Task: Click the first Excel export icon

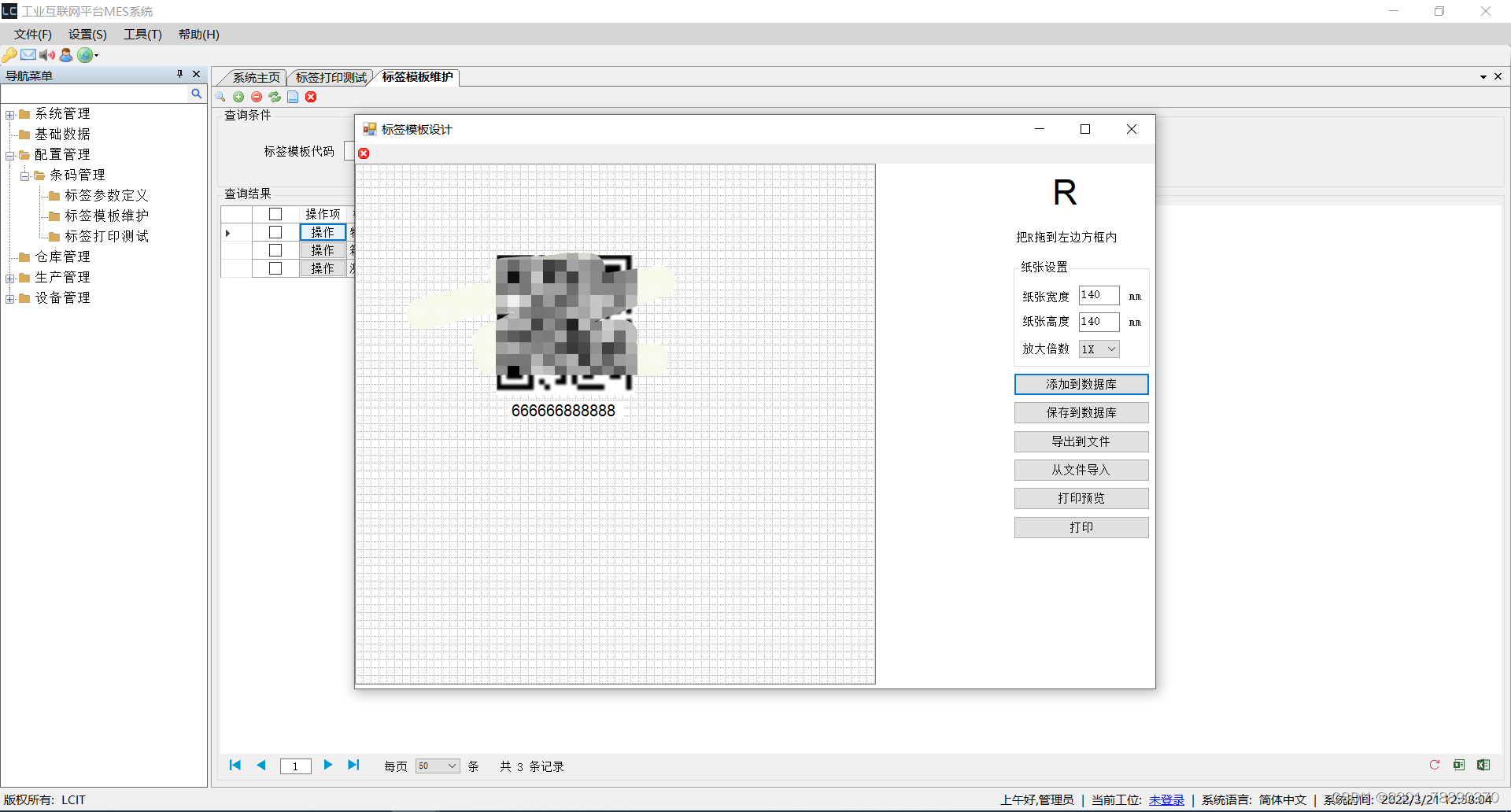Action: (x=1459, y=765)
